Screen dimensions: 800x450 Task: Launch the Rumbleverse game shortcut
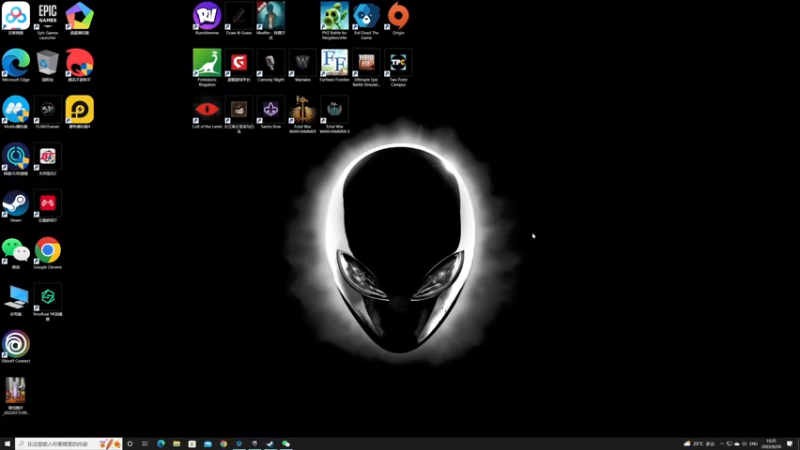[x=207, y=17]
